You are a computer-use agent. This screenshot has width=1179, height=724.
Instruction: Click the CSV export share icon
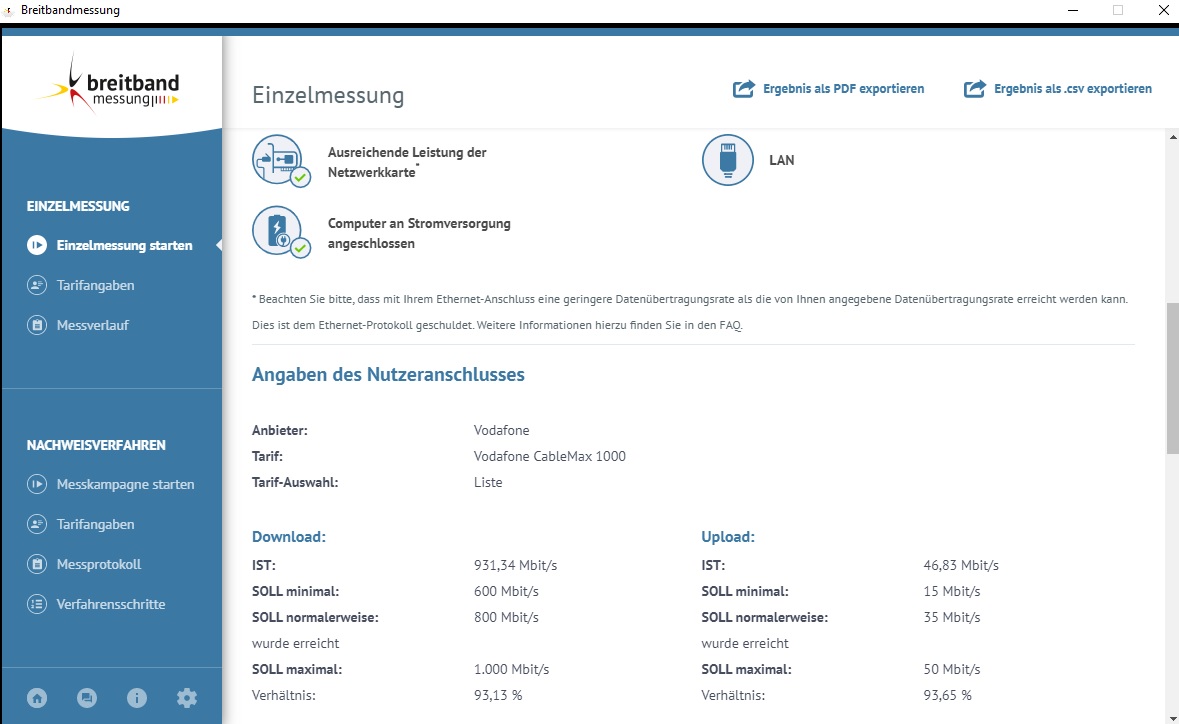(974, 88)
